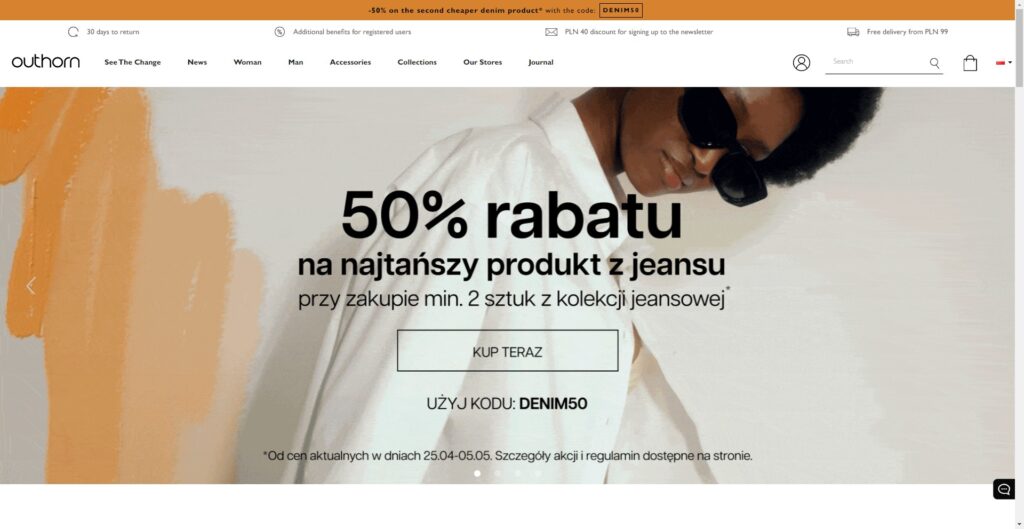1024x529 pixels.
Task: Open the Woman menu
Action: click(248, 62)
